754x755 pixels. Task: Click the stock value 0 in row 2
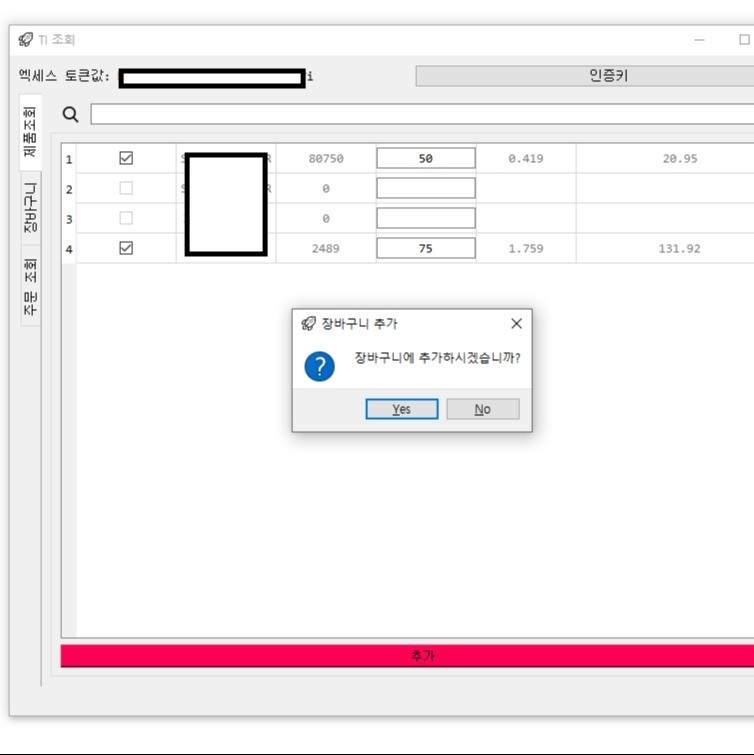pos(326,188)
